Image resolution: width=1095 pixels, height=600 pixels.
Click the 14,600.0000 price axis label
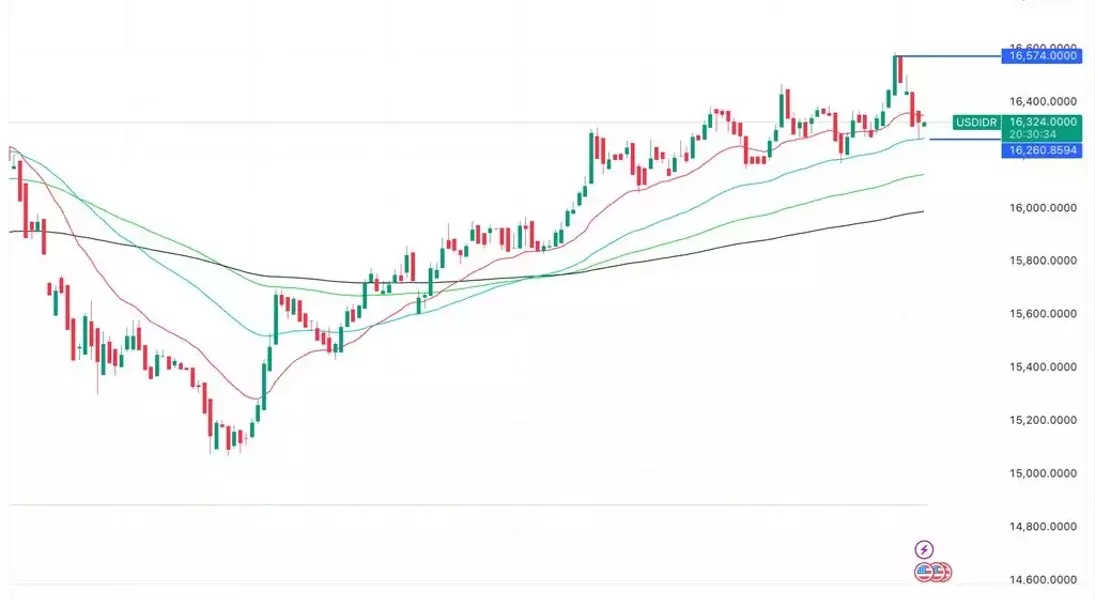click(x=1043, y=579)
